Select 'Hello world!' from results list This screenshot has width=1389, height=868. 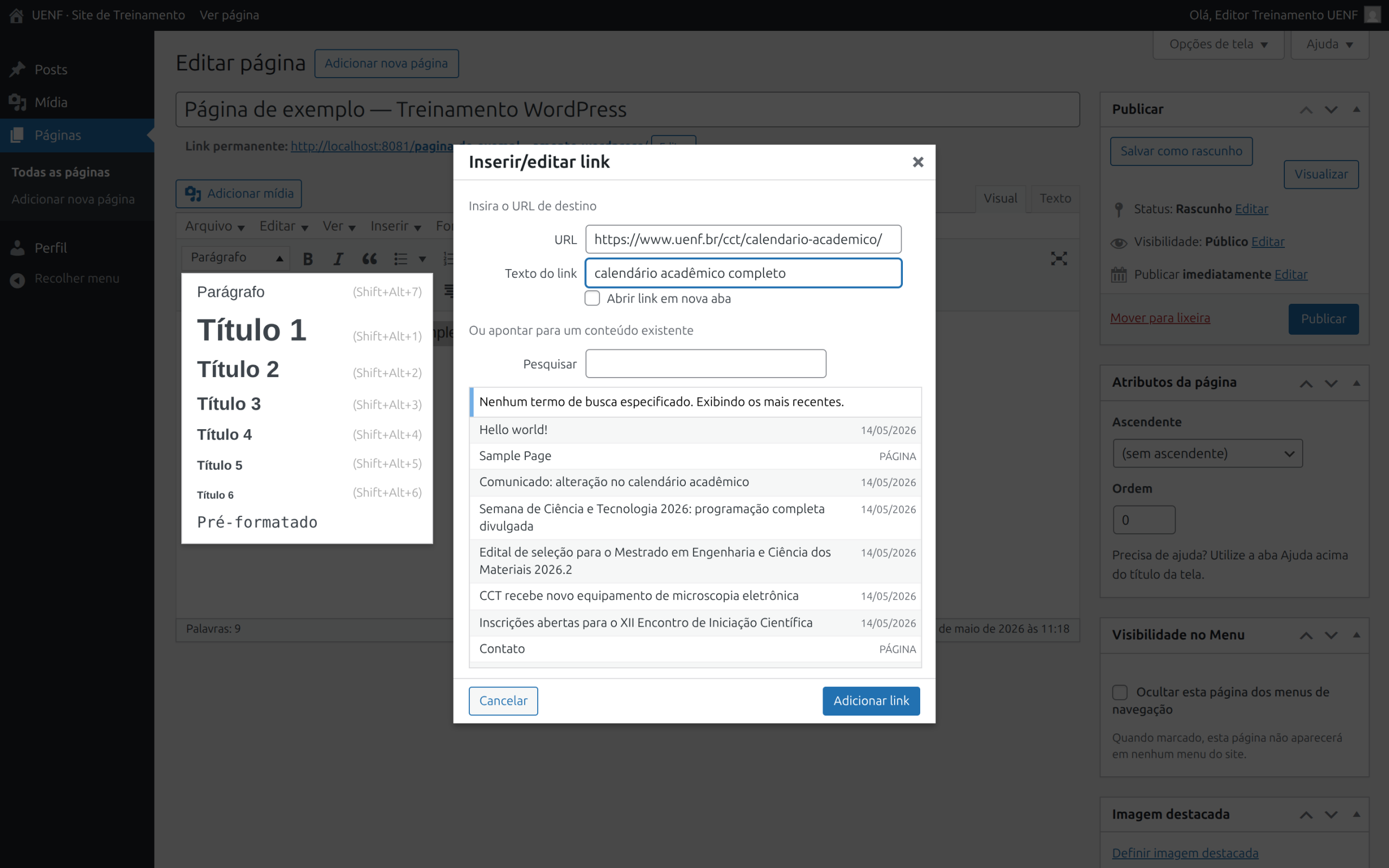pos(695,430)
